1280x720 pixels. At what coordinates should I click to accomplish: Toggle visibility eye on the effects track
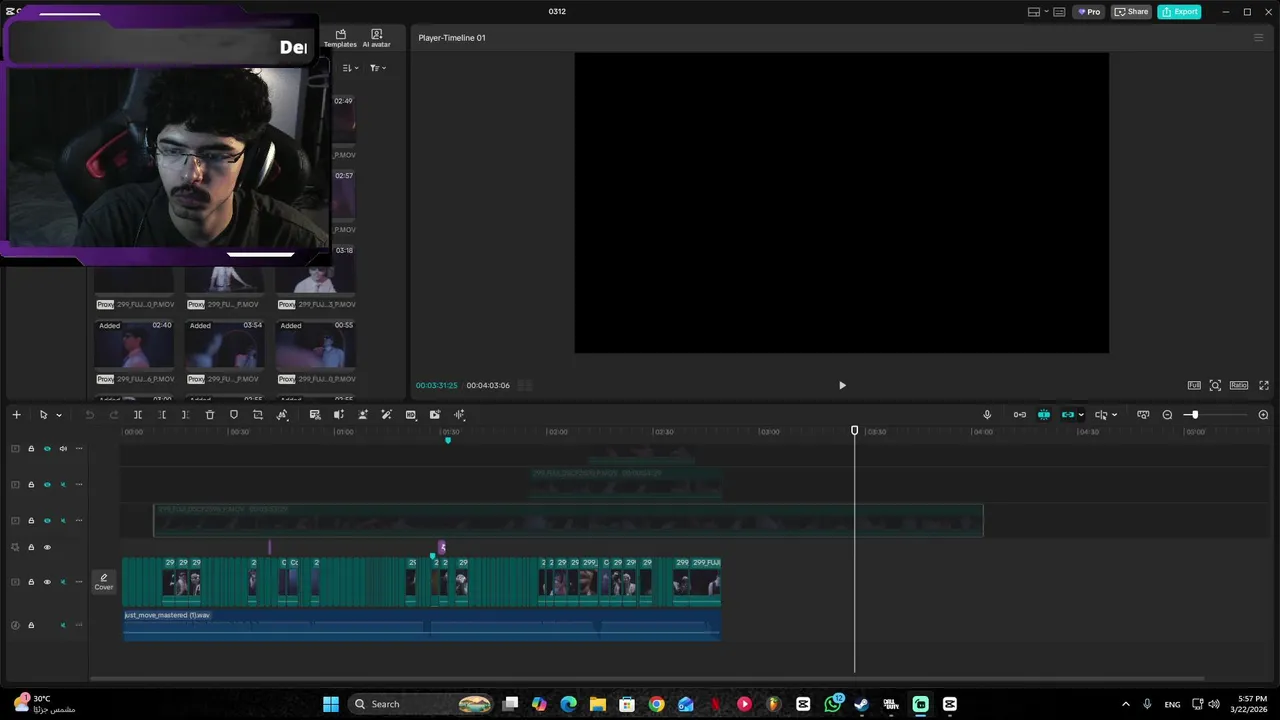coord(47,547)
